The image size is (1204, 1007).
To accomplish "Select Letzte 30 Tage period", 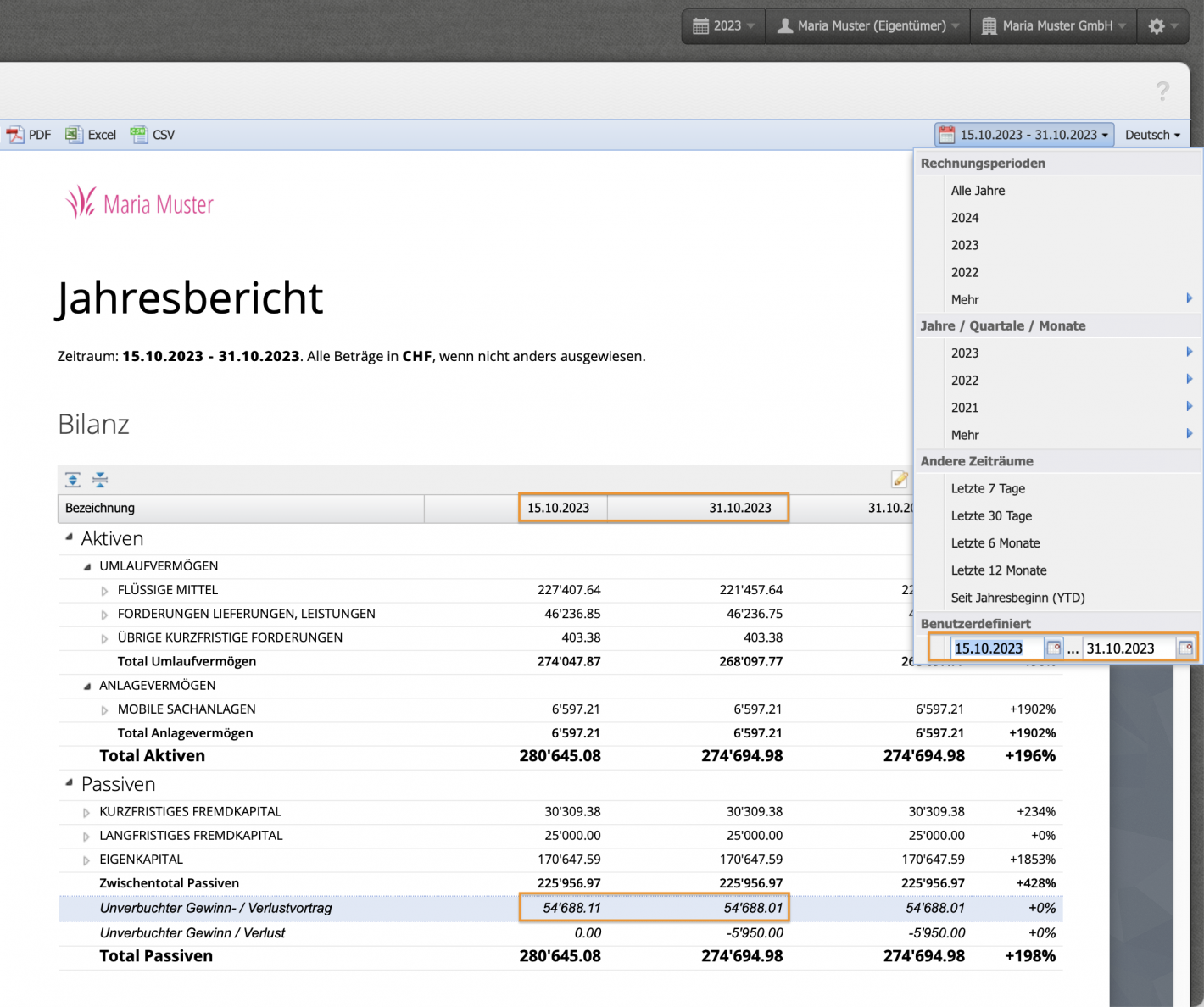I will (991, 515).
